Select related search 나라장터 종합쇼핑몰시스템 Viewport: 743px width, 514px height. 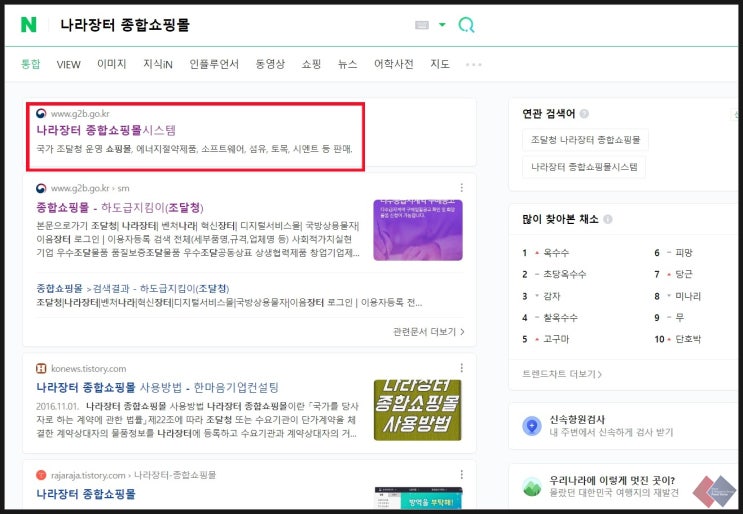[x=584, y=167]
